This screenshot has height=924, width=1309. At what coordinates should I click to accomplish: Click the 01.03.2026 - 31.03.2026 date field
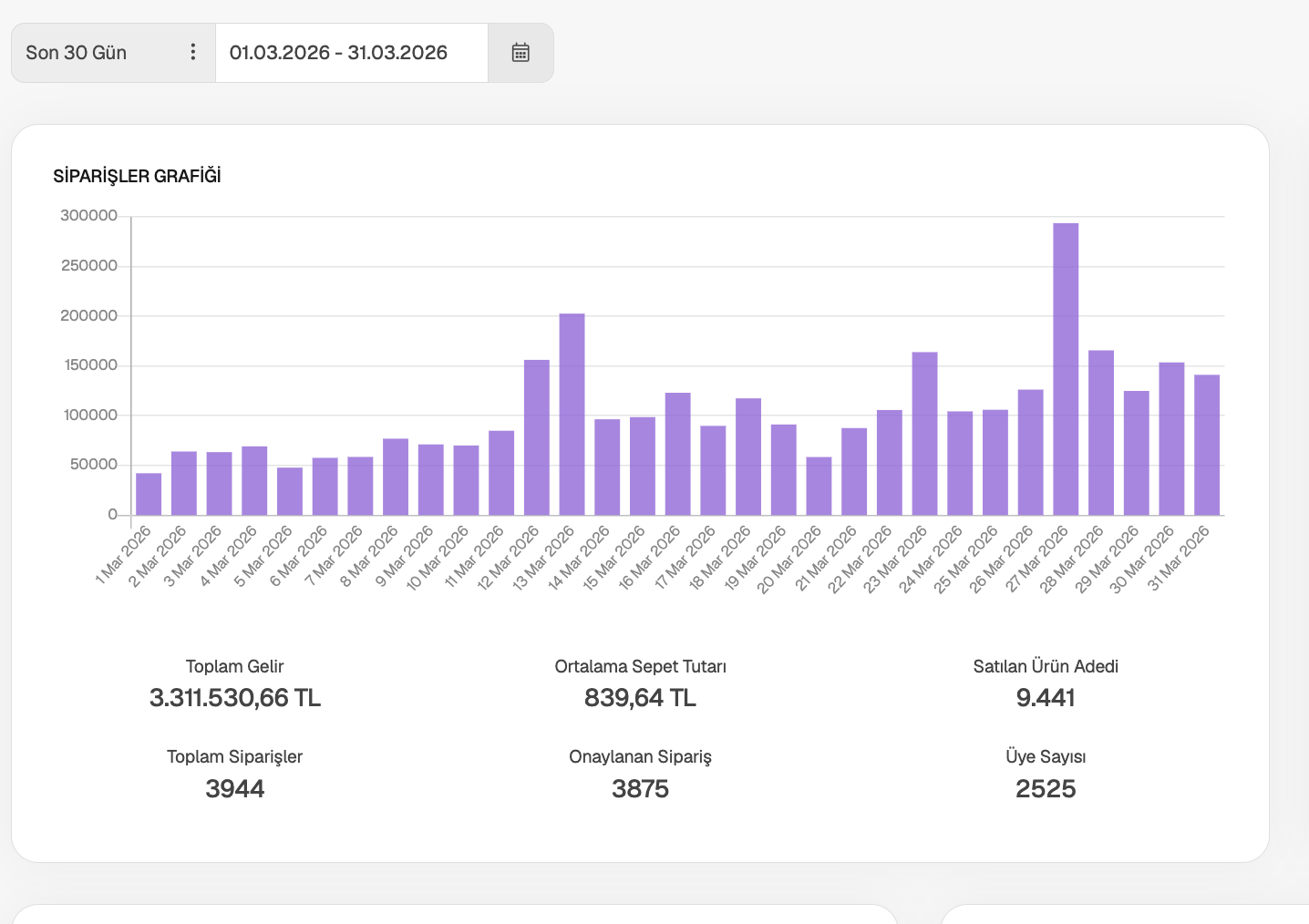tap(352, 53)
